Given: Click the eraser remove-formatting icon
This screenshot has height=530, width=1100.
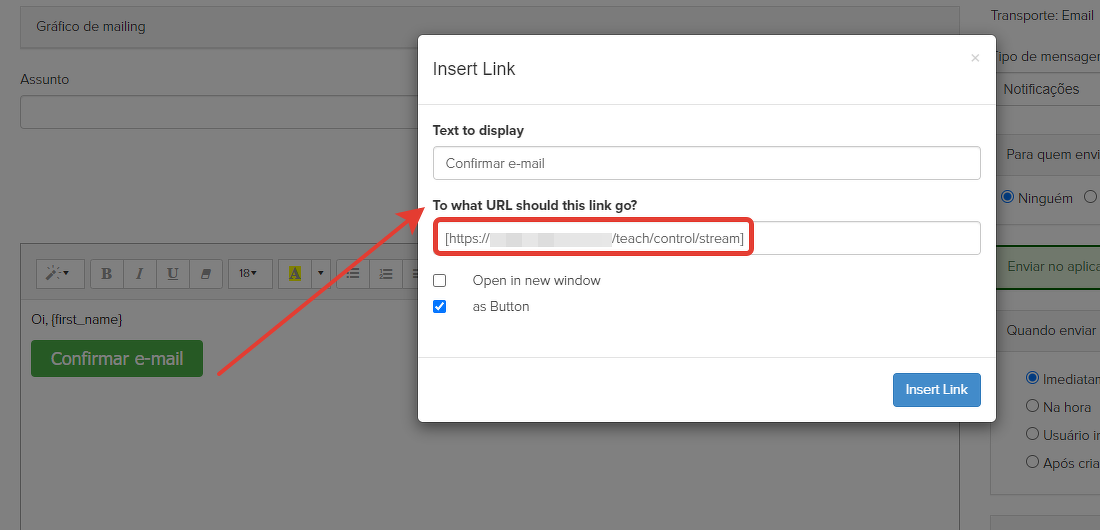Looking at the screenshot, I should click(206, 273).
